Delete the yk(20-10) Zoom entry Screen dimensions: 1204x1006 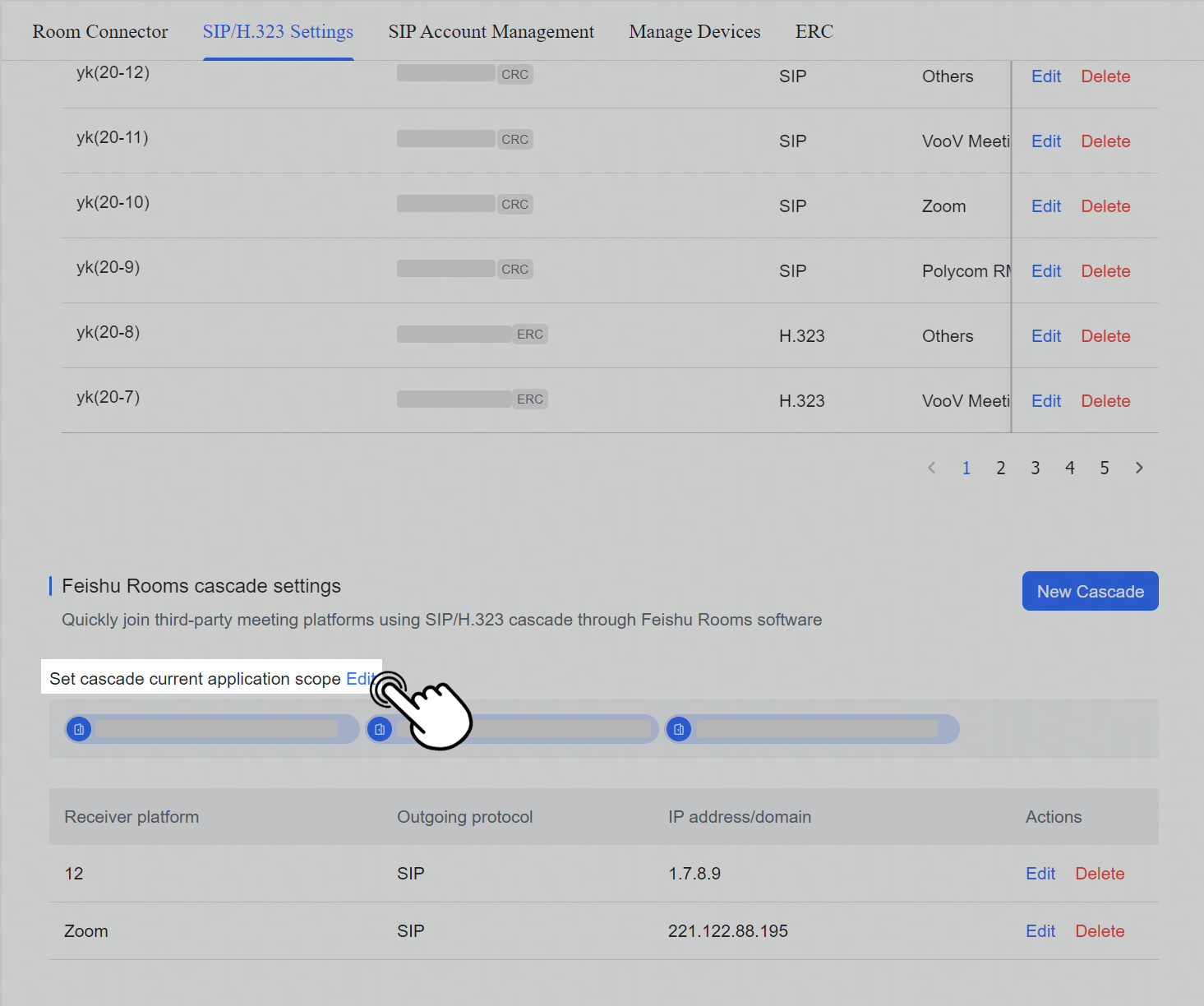1105,206
